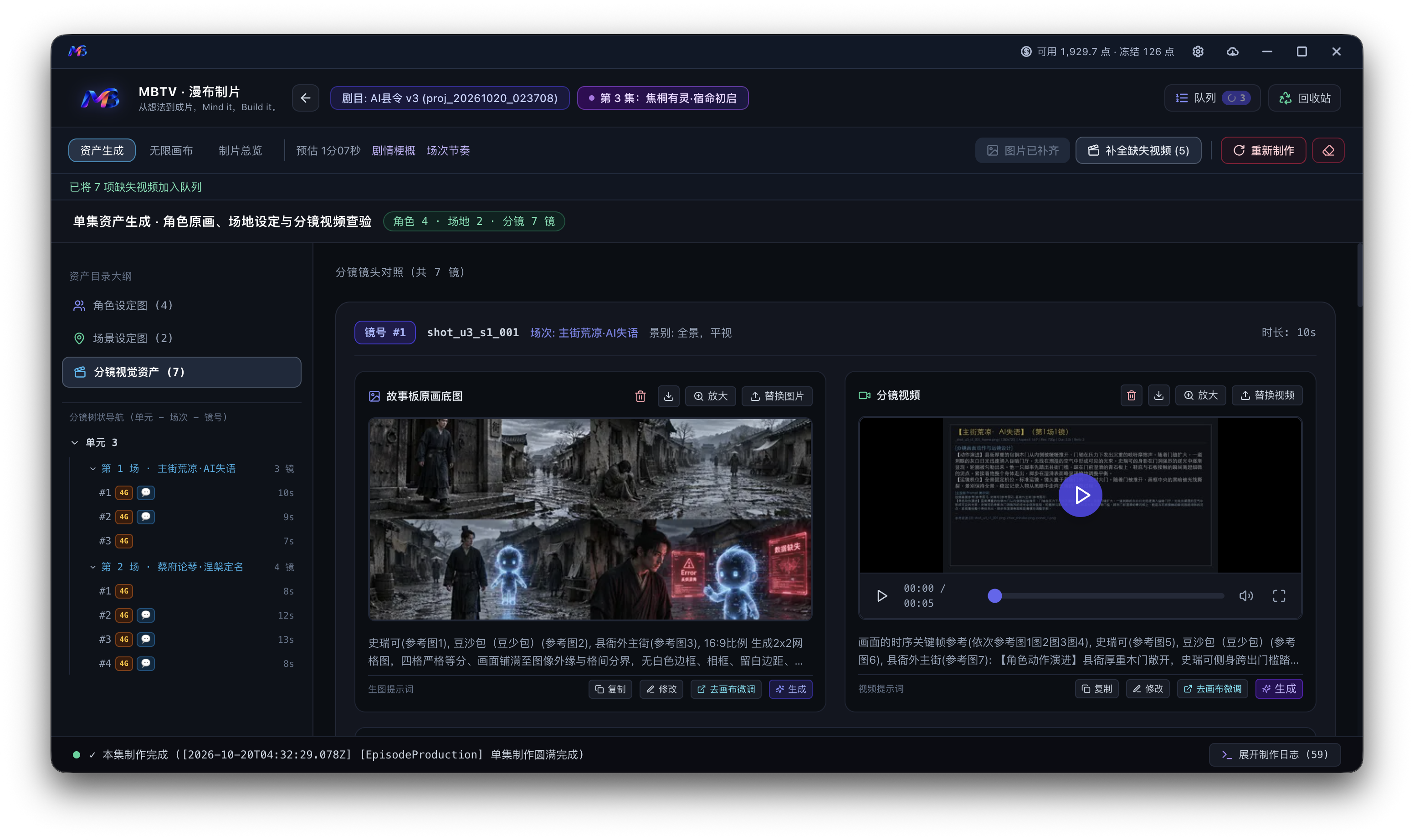Viewport: 1414px width, 840px height.
Task: Open the 剧情梗概 link
Action: [394, 151]
